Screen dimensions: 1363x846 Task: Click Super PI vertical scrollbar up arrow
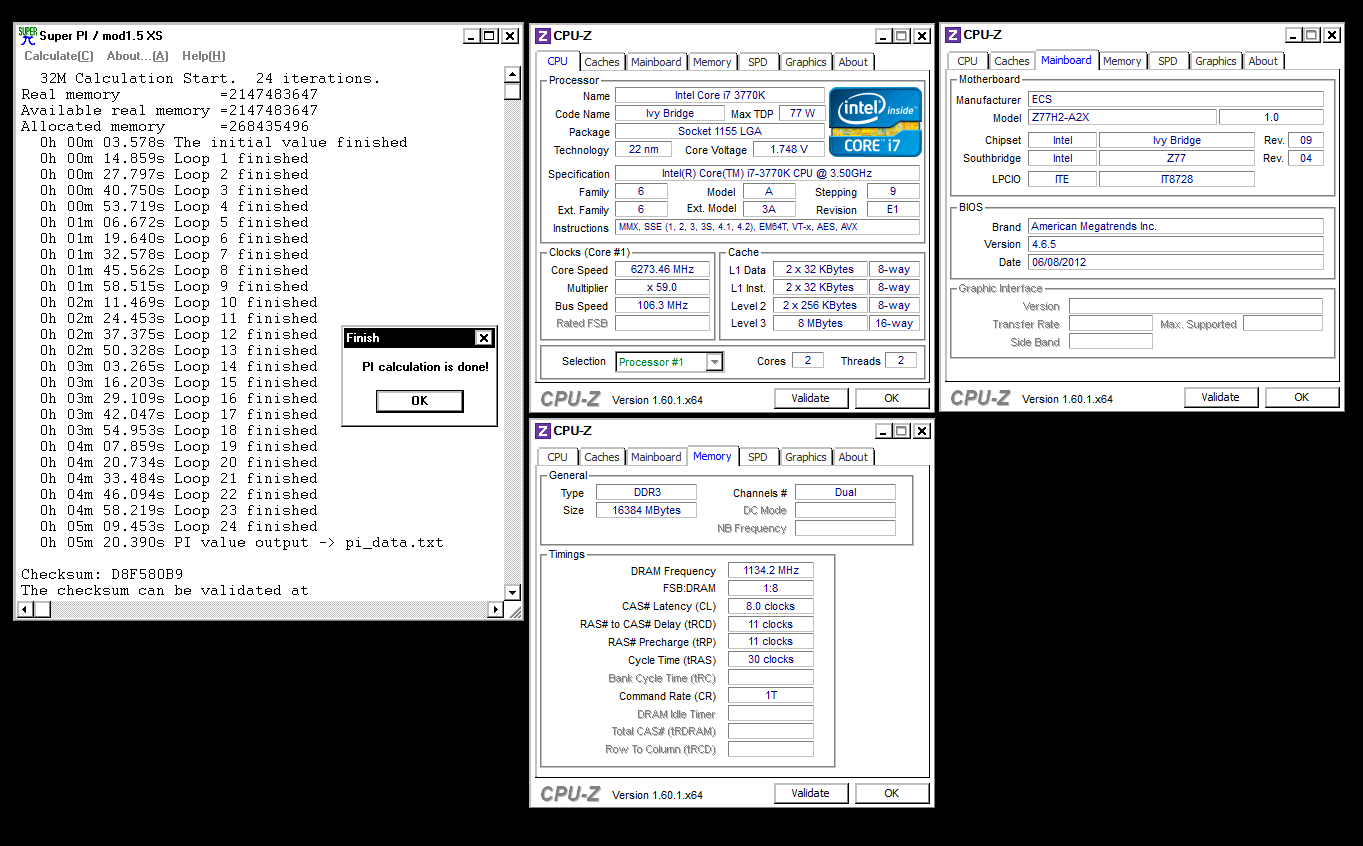(x=512, y=76)
